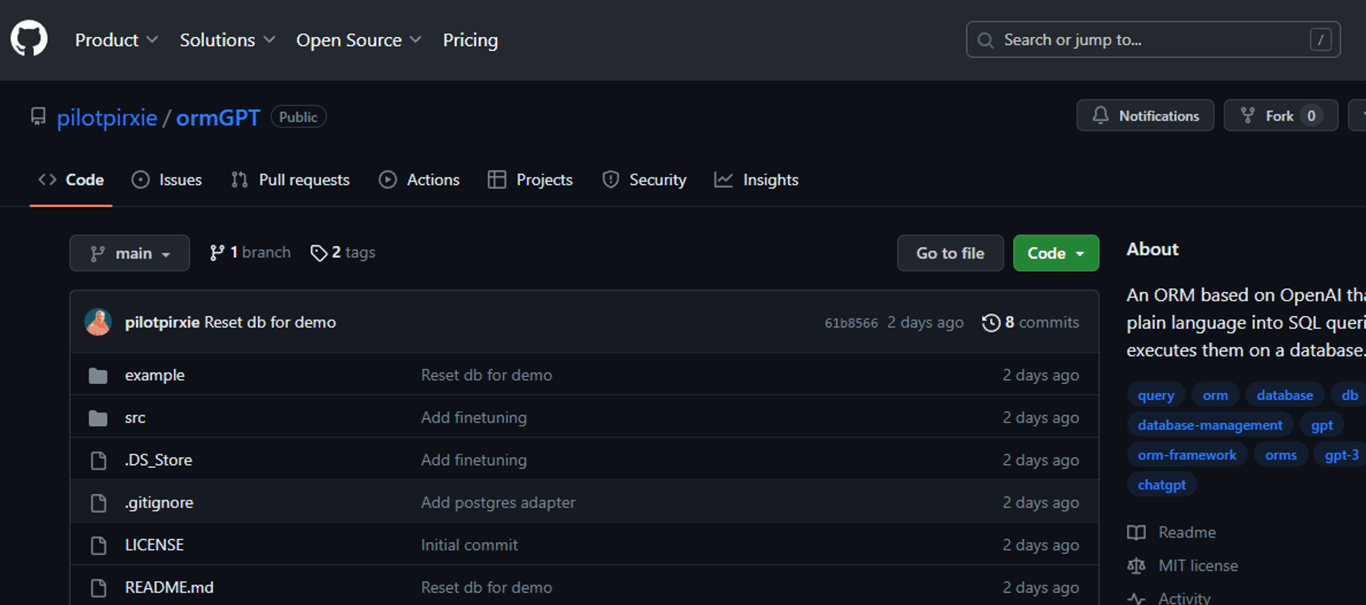Open the example folder

155,375
